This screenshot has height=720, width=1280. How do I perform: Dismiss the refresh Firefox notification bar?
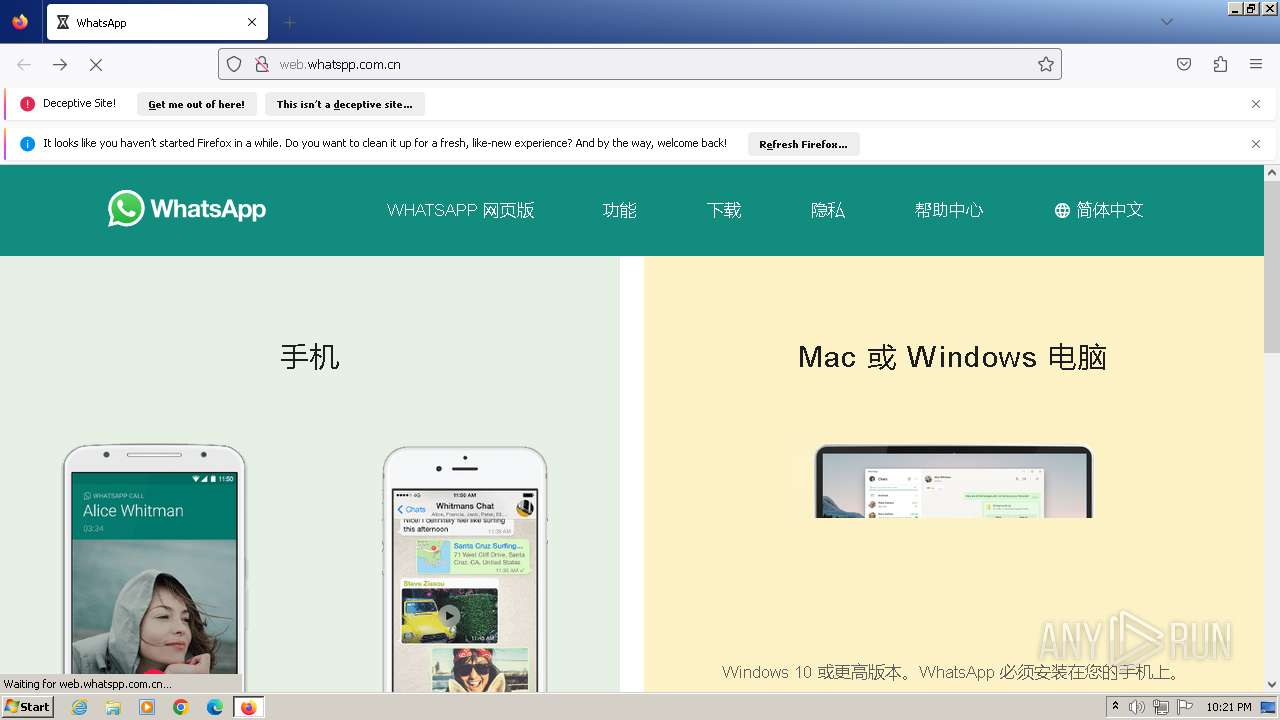click(1256, 144)
